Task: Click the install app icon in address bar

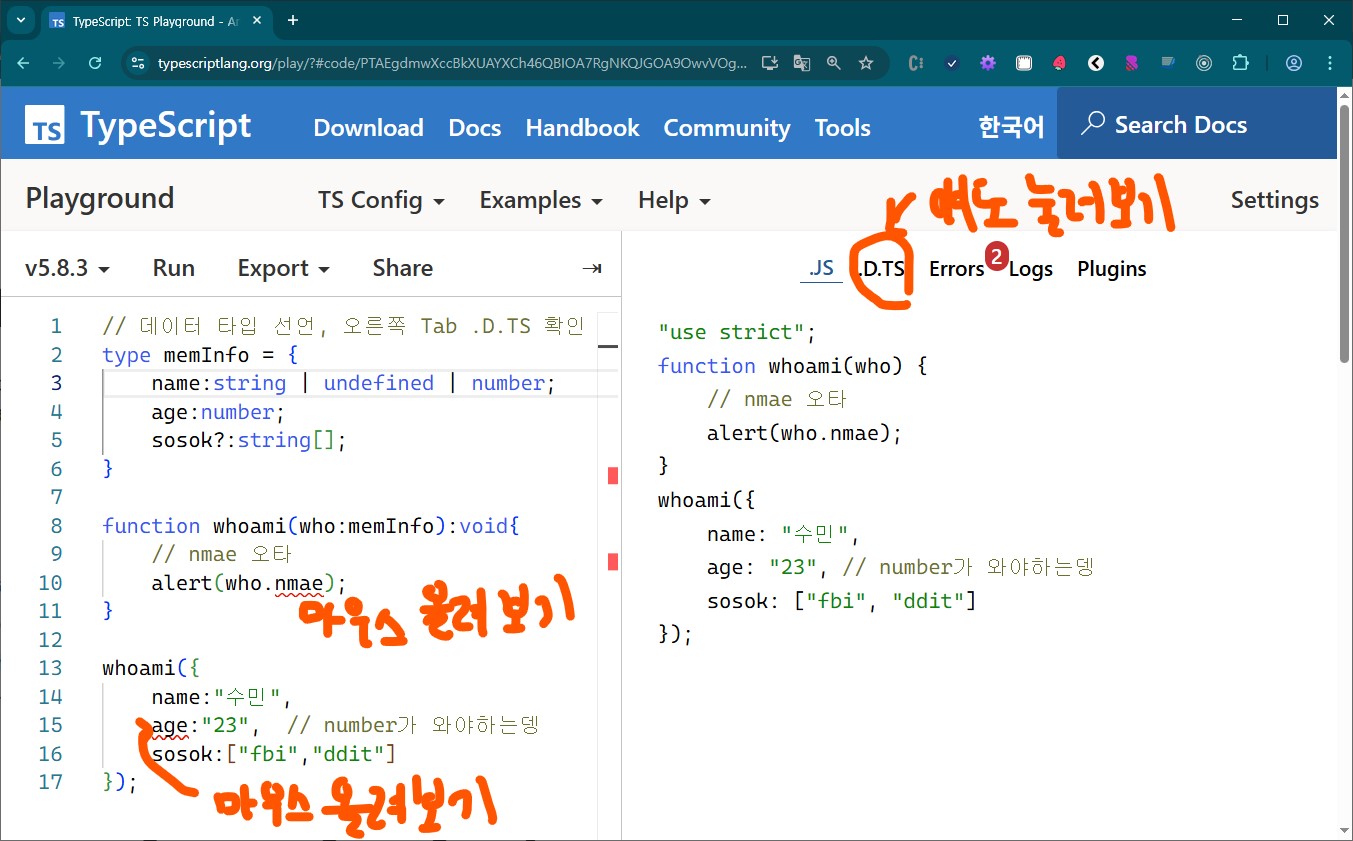Action: tap(769, 63)
